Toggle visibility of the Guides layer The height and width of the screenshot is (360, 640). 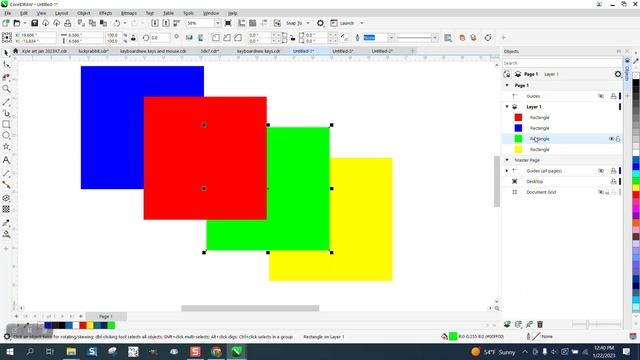coord(601,96)
